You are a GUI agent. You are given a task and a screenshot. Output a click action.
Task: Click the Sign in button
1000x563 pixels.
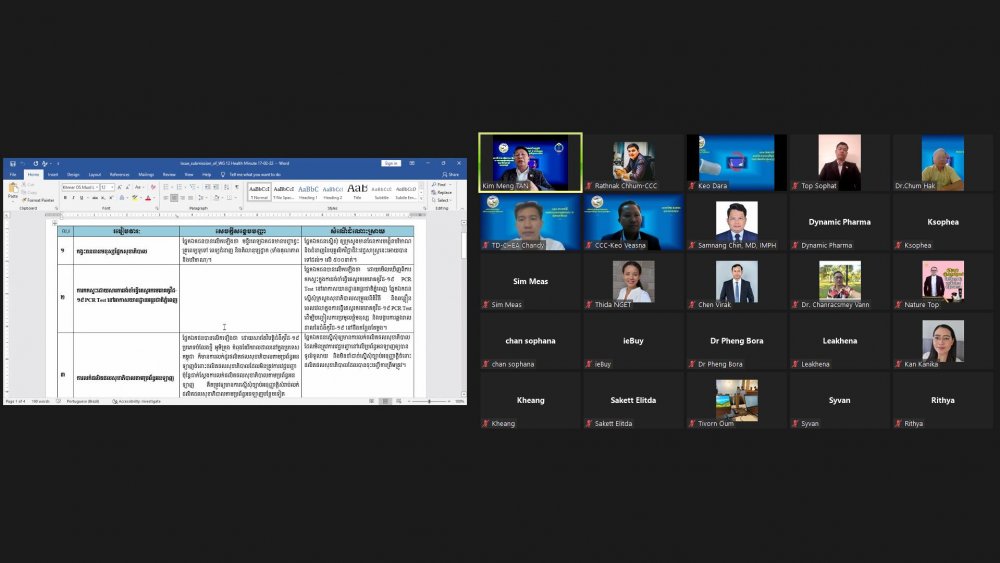click(391, 163)
